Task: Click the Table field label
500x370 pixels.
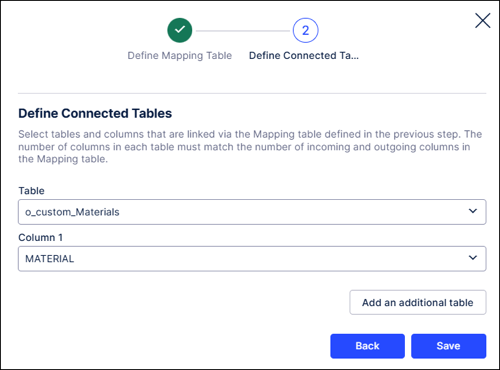Action: coord(31,191)
